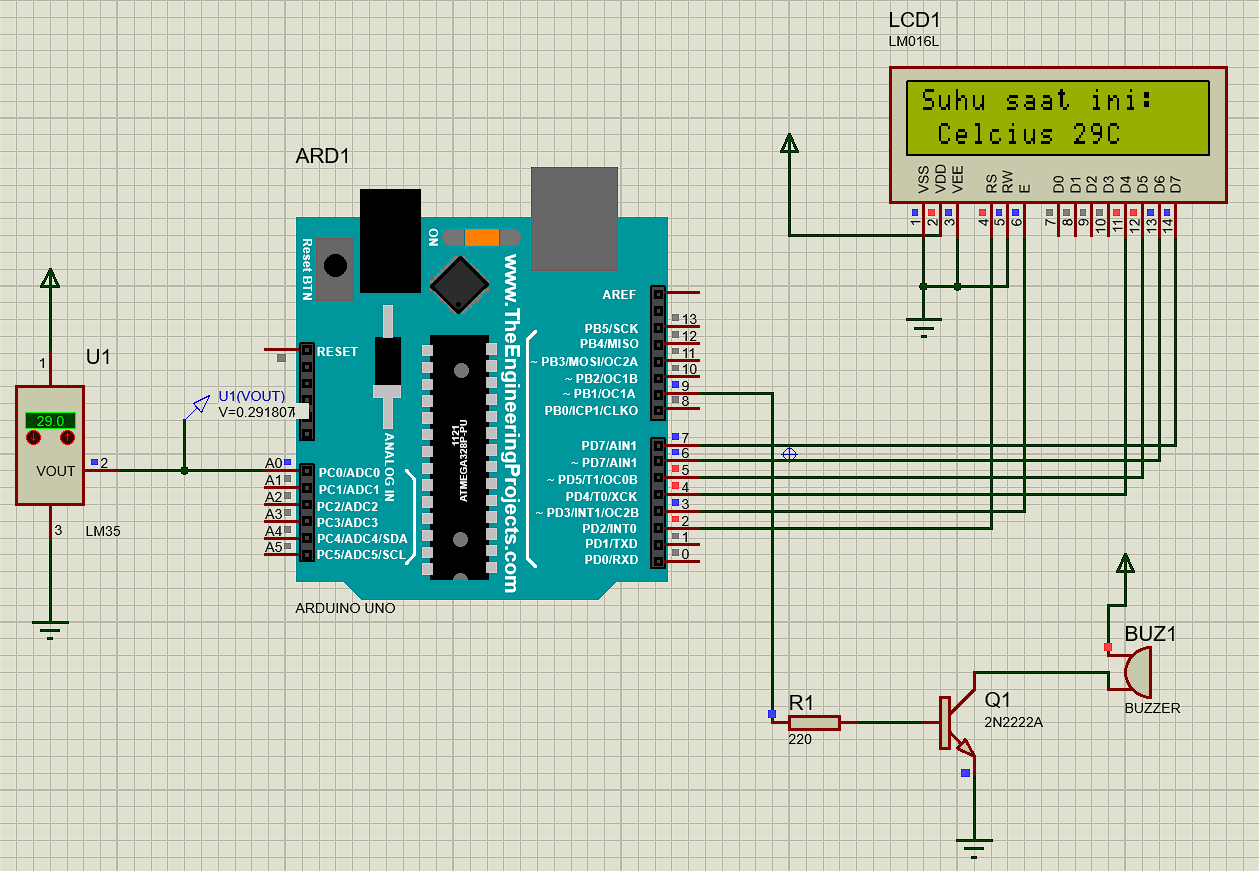
Task: Click the AREF pin header socket
Action: pos(657,295)
